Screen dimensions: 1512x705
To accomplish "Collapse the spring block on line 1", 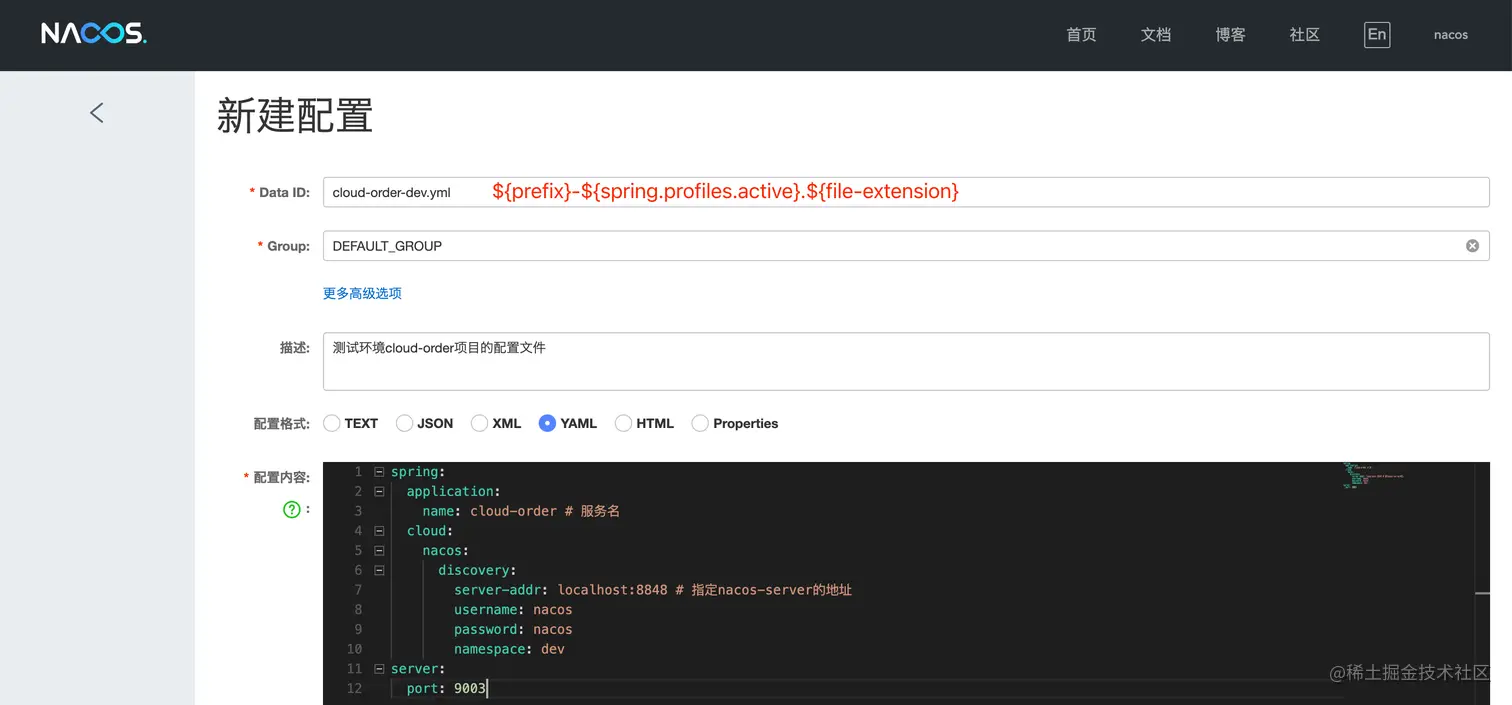I will pos(379,471).
